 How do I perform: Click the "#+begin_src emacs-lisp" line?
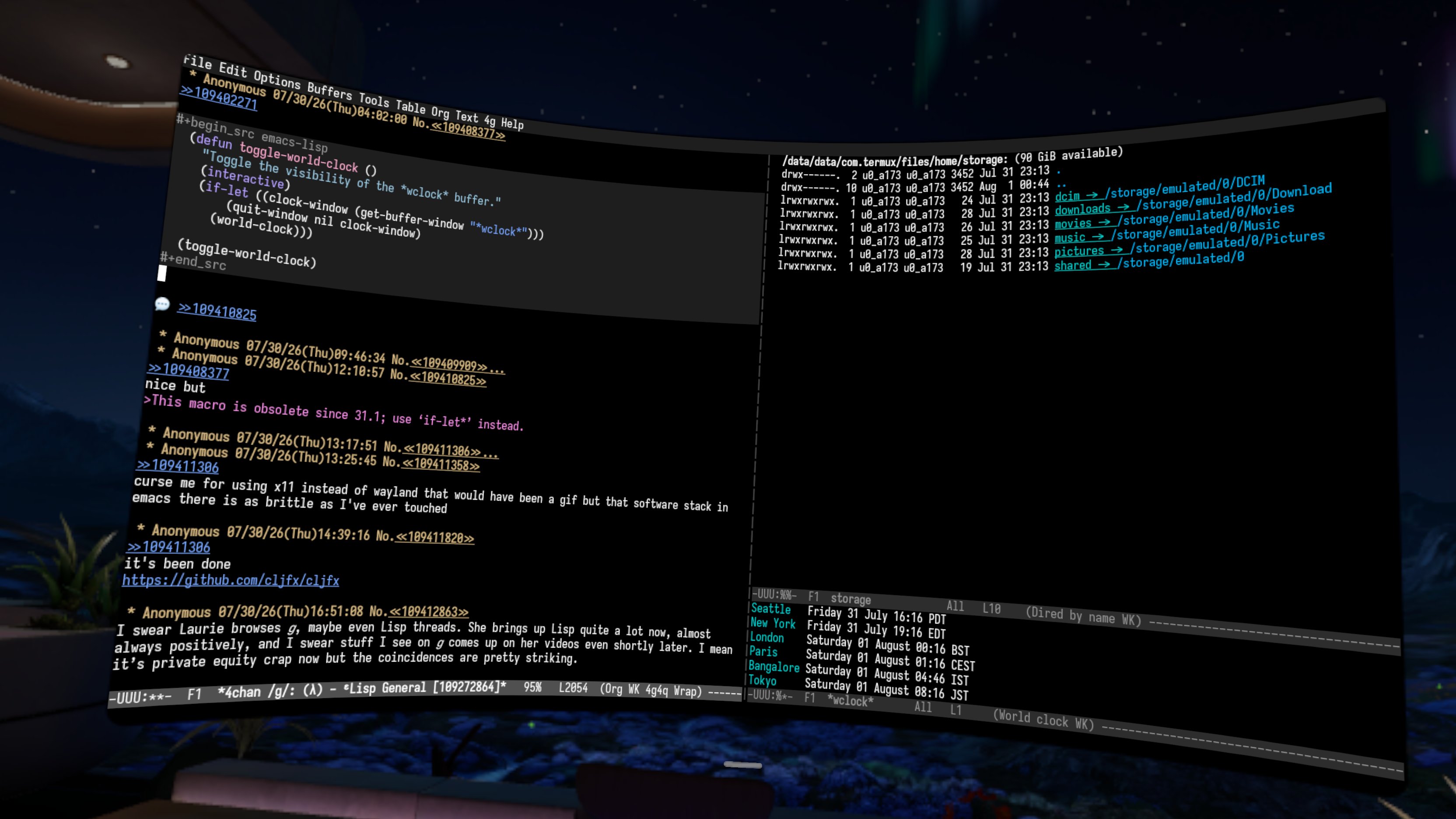252,134
